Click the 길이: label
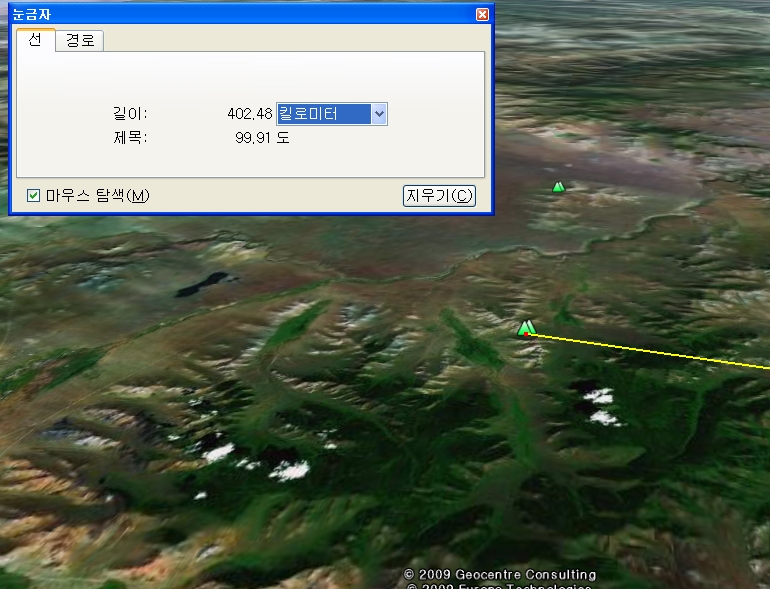This screenshot has width=770, height=589. click(x=130, y=114)
